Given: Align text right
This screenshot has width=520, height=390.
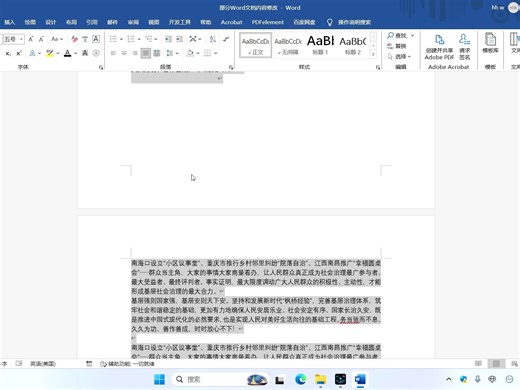Looking at the screenshot, I should coord(135,53).
